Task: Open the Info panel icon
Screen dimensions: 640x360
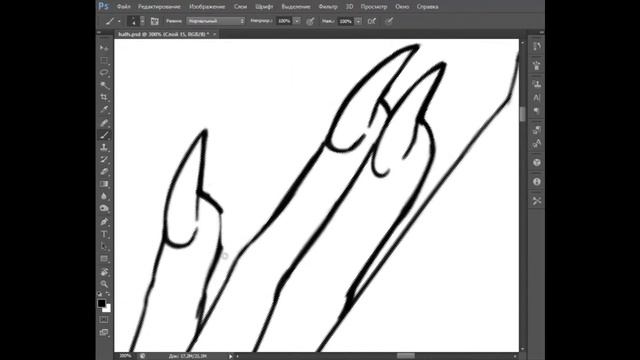Action: pos(537,182)
